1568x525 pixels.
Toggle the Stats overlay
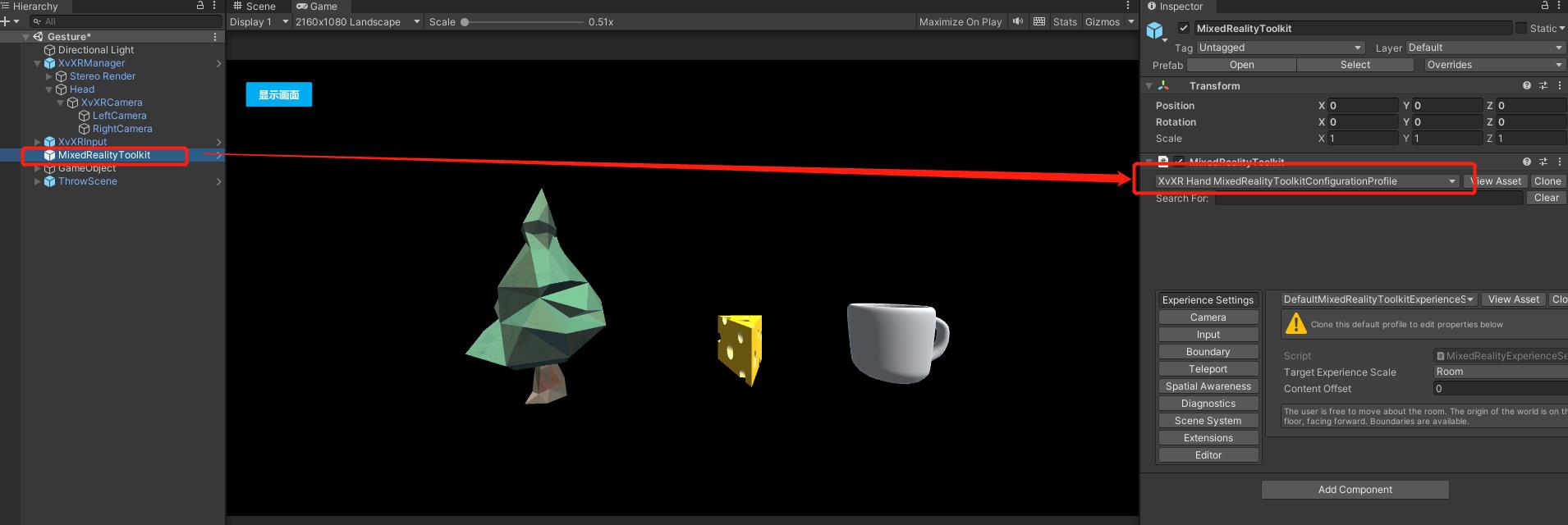click(x=1065, y=22)
